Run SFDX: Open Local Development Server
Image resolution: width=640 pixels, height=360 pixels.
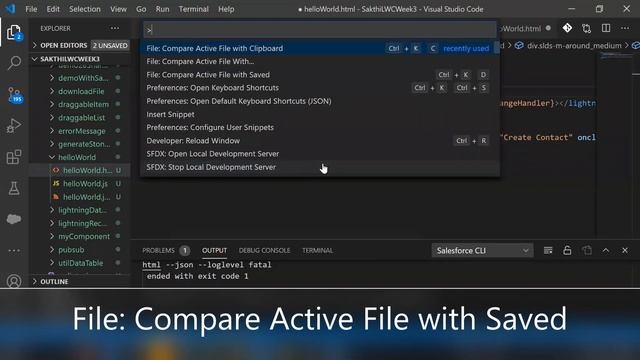[320, 154]
